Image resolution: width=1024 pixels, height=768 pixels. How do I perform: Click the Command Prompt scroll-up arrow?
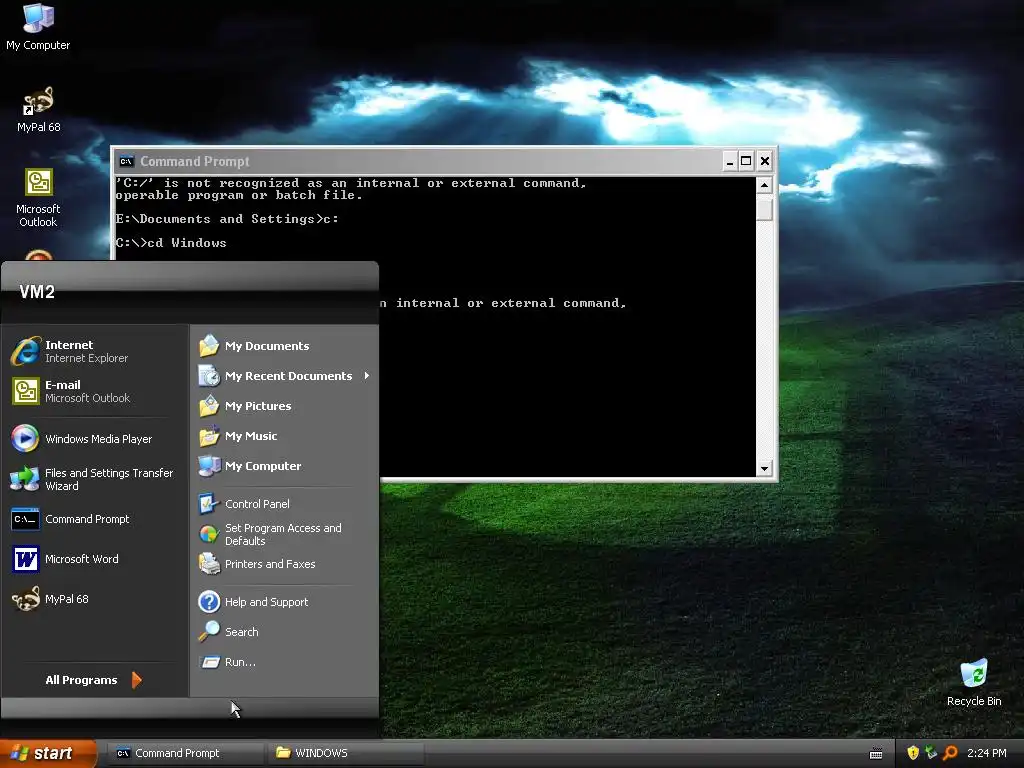[x=764, y=185]
